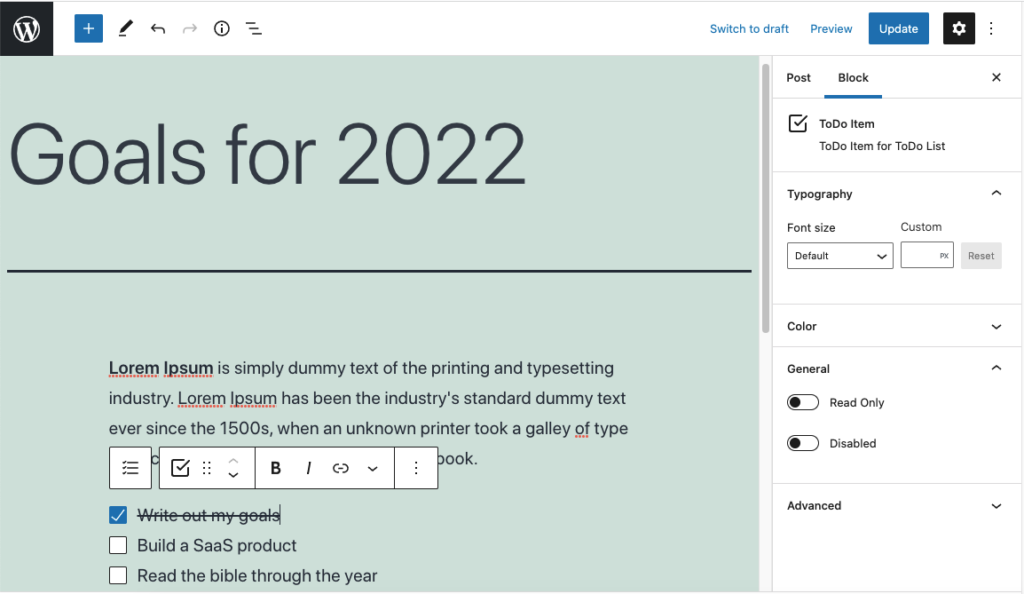Image resolution: width=1024 pixels, height=594 pixels.
Task: Click the Build a SaaS product text
Action: pos(217,545)
